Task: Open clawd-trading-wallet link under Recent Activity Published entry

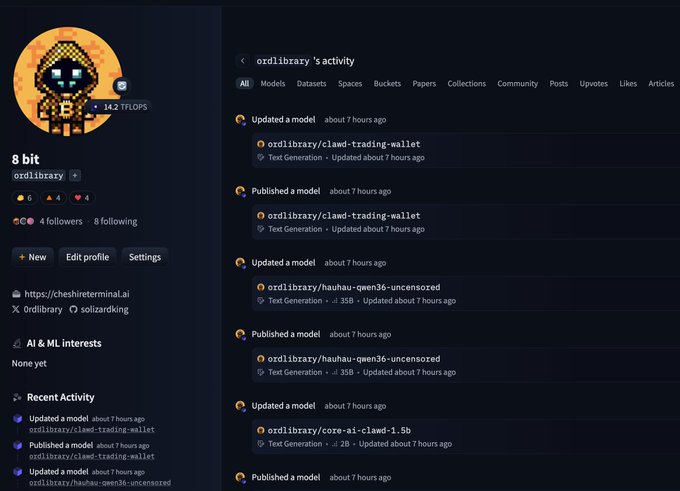Action: point(92,456)
